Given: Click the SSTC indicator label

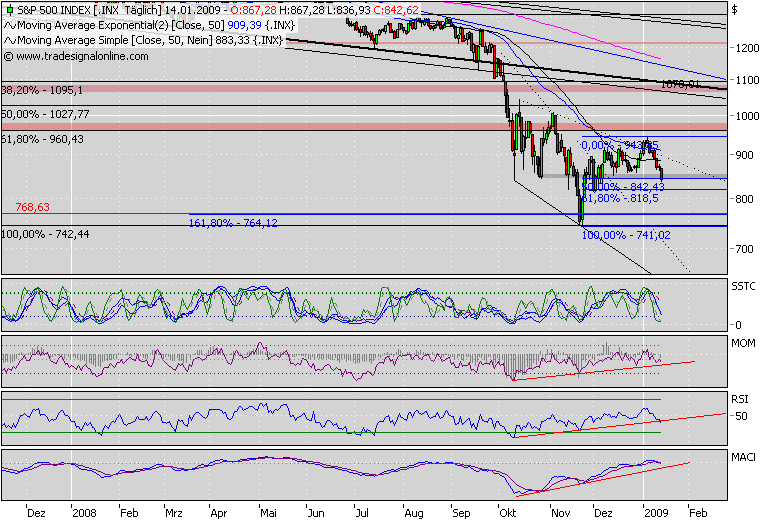Looking at the screenshot, I should [x=743, y=286].
